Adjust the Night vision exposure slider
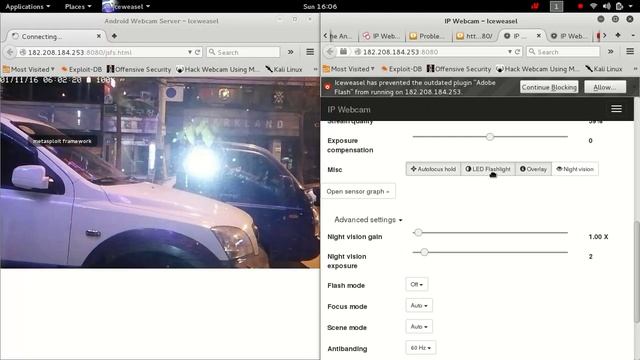Image resolution: width=640 pixels, height=360 pixels. pos(490,252)
